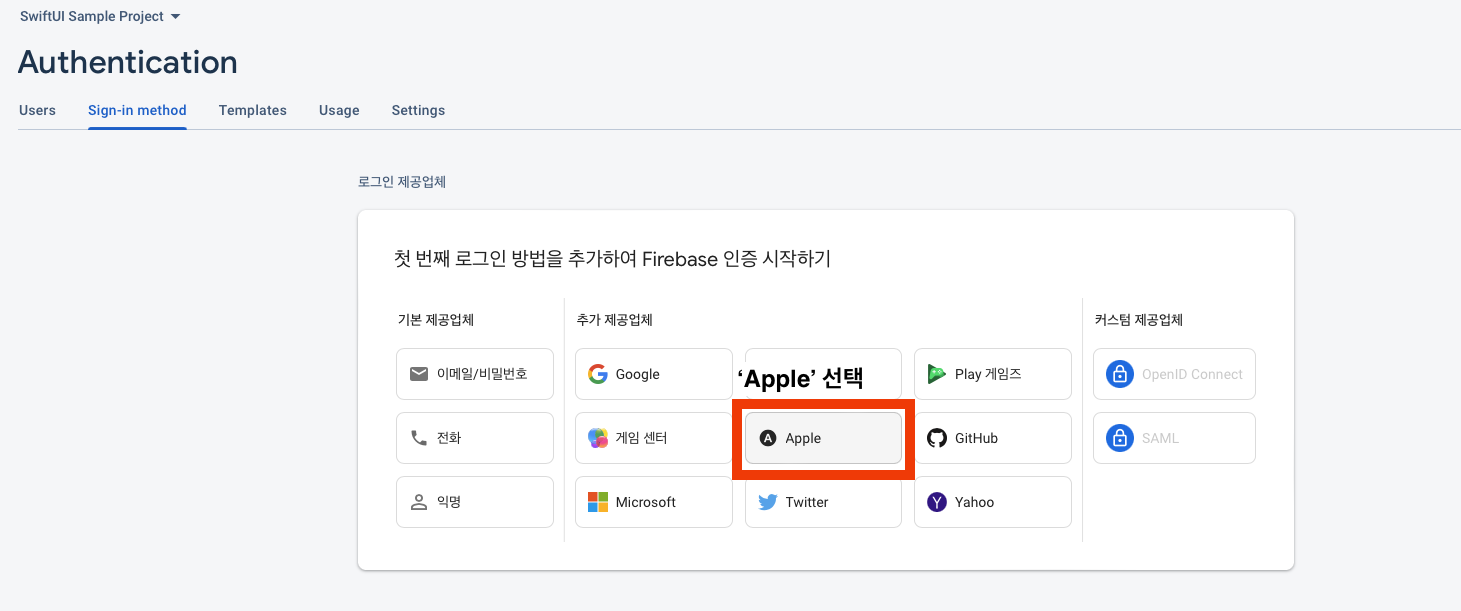1461x611 pixels.
Task: Click the email envelope icon
Action: click(x=419, y=374)
